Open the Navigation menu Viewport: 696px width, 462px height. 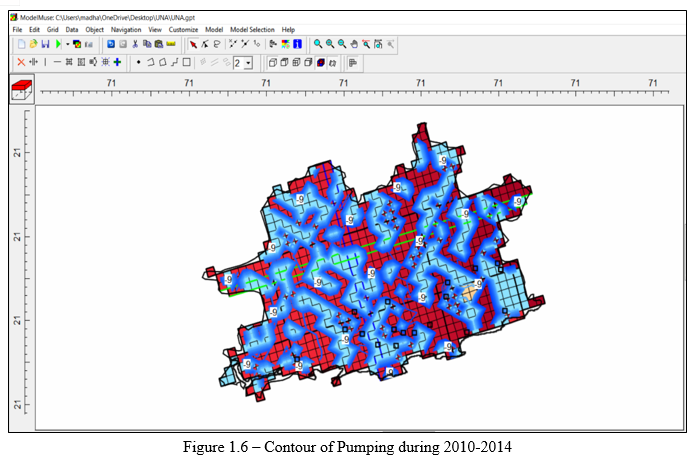click(126, 30)
